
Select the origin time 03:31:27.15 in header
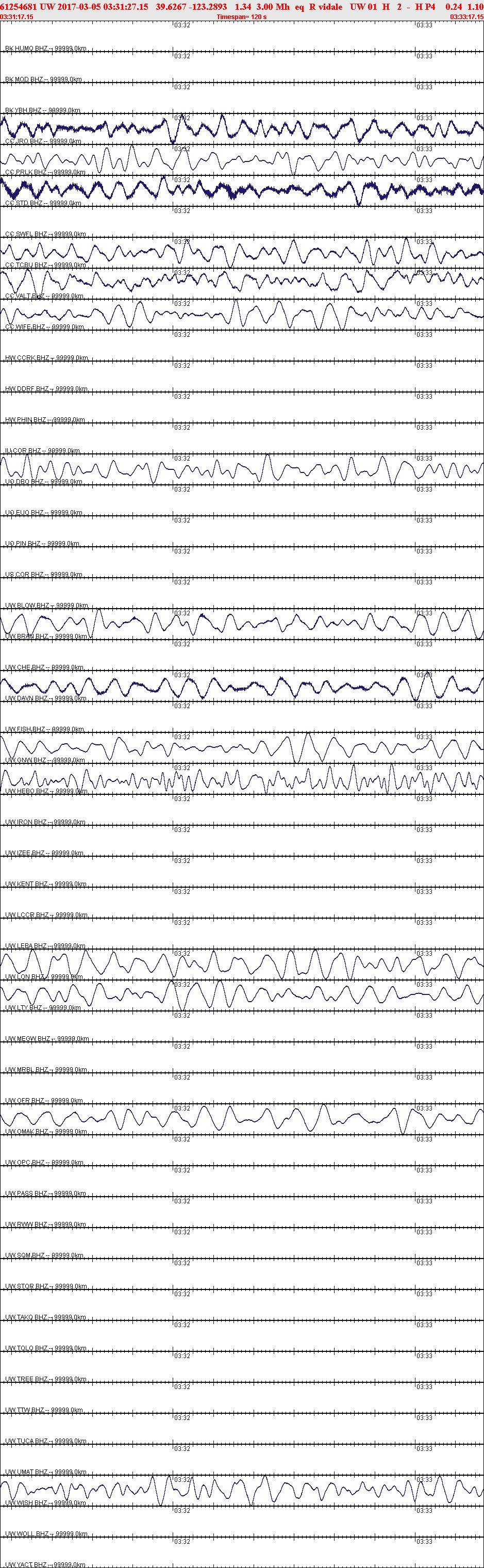click(x=125, y=7)
